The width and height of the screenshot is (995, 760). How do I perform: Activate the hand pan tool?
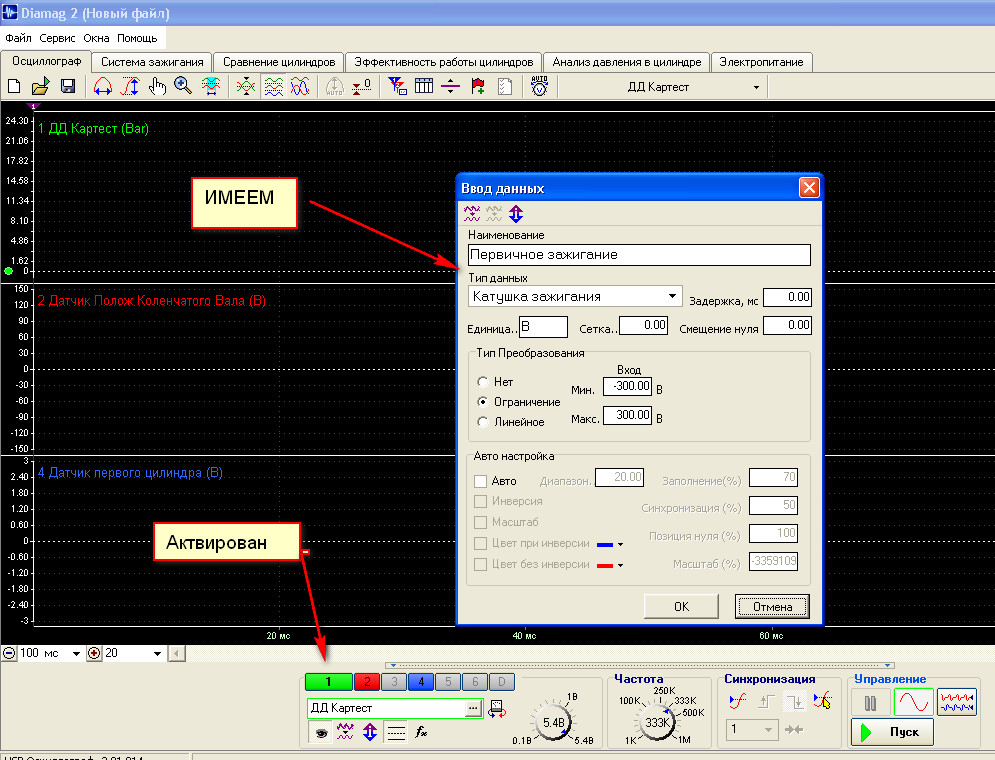[157, 86]
